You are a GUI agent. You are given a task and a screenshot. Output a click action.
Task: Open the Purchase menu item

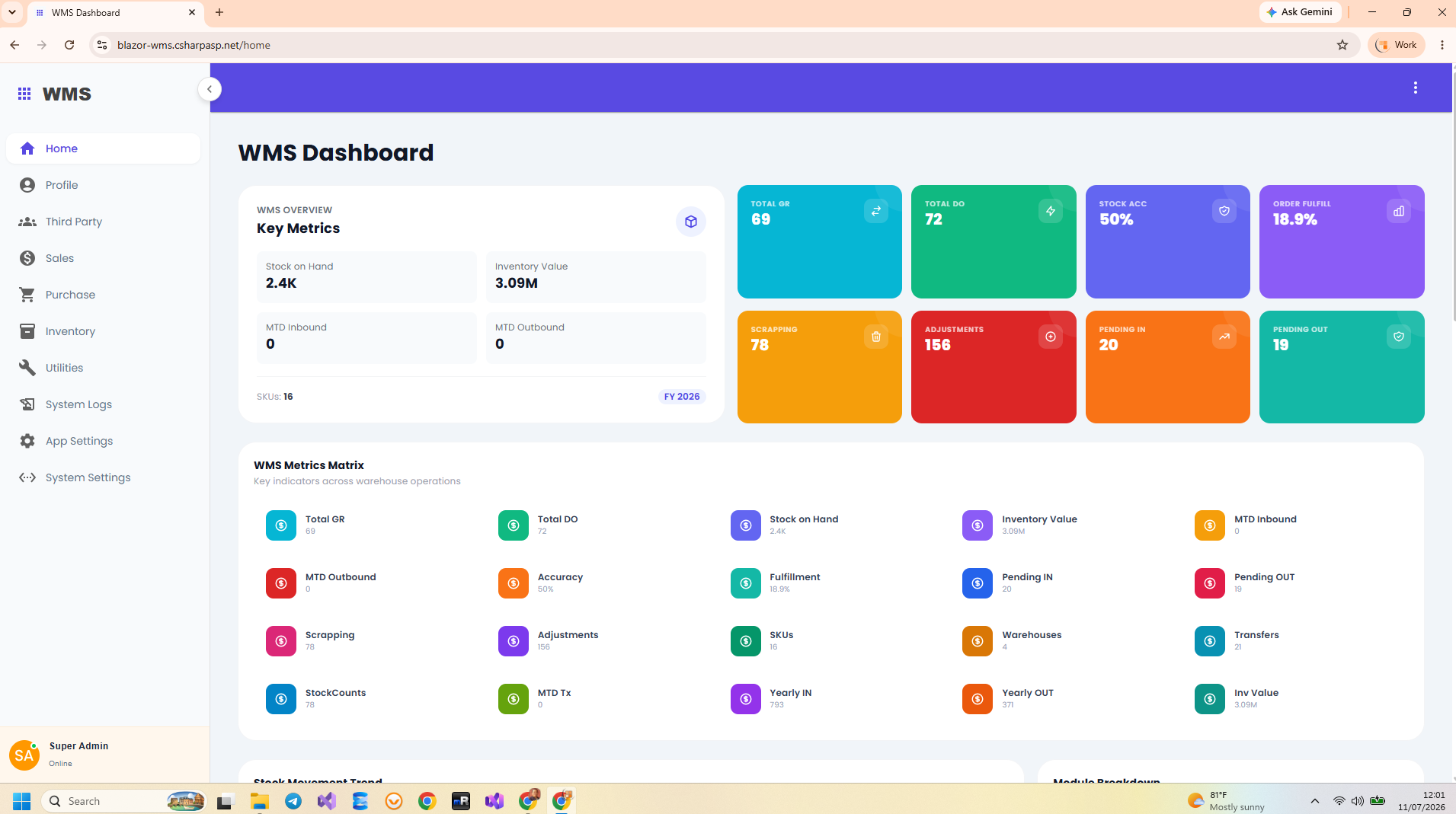click(x=103, y=295)
